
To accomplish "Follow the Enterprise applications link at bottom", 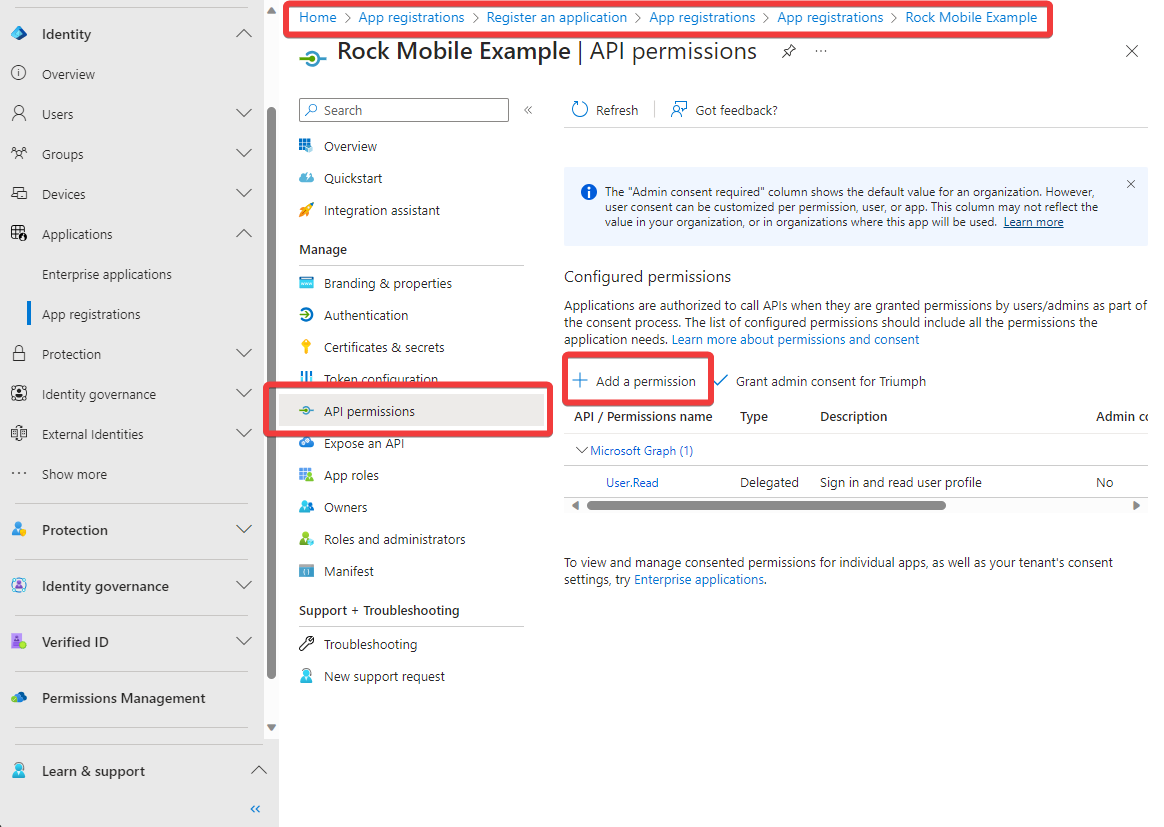I will 699,579.
